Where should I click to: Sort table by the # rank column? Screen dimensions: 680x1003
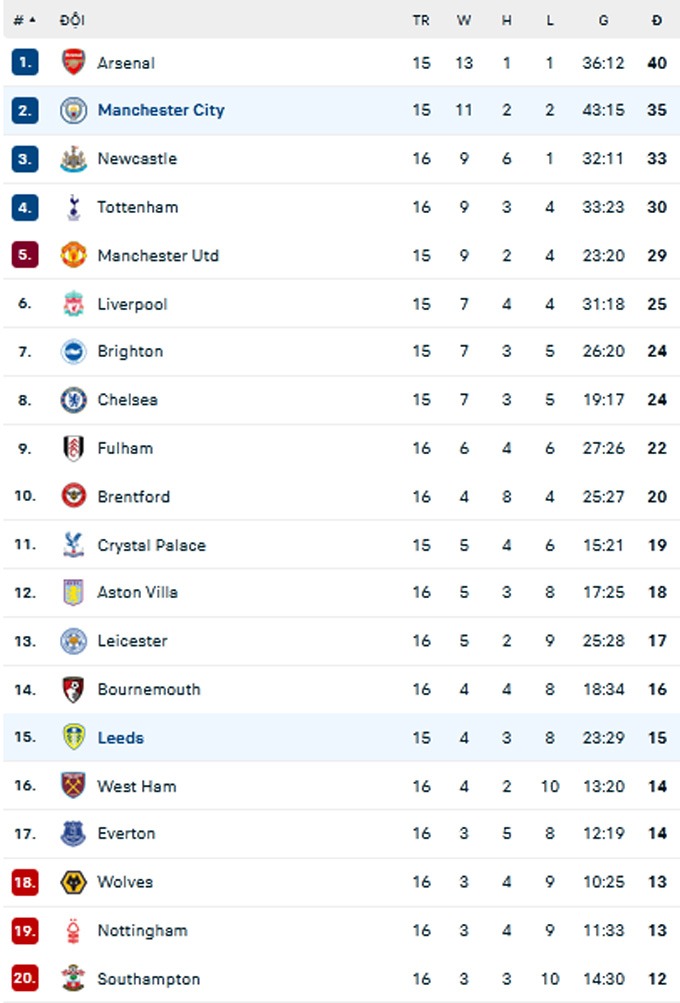tap(24, 19)
